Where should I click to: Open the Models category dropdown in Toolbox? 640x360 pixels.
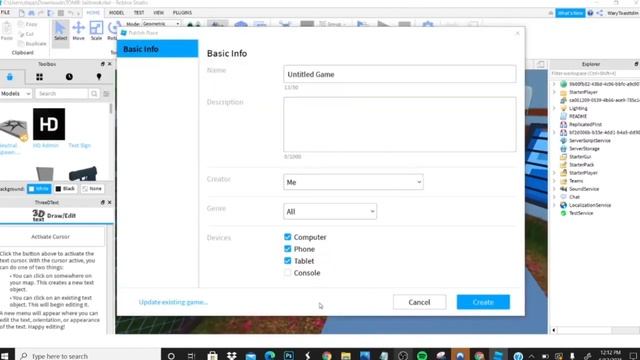tap(16, 93)
